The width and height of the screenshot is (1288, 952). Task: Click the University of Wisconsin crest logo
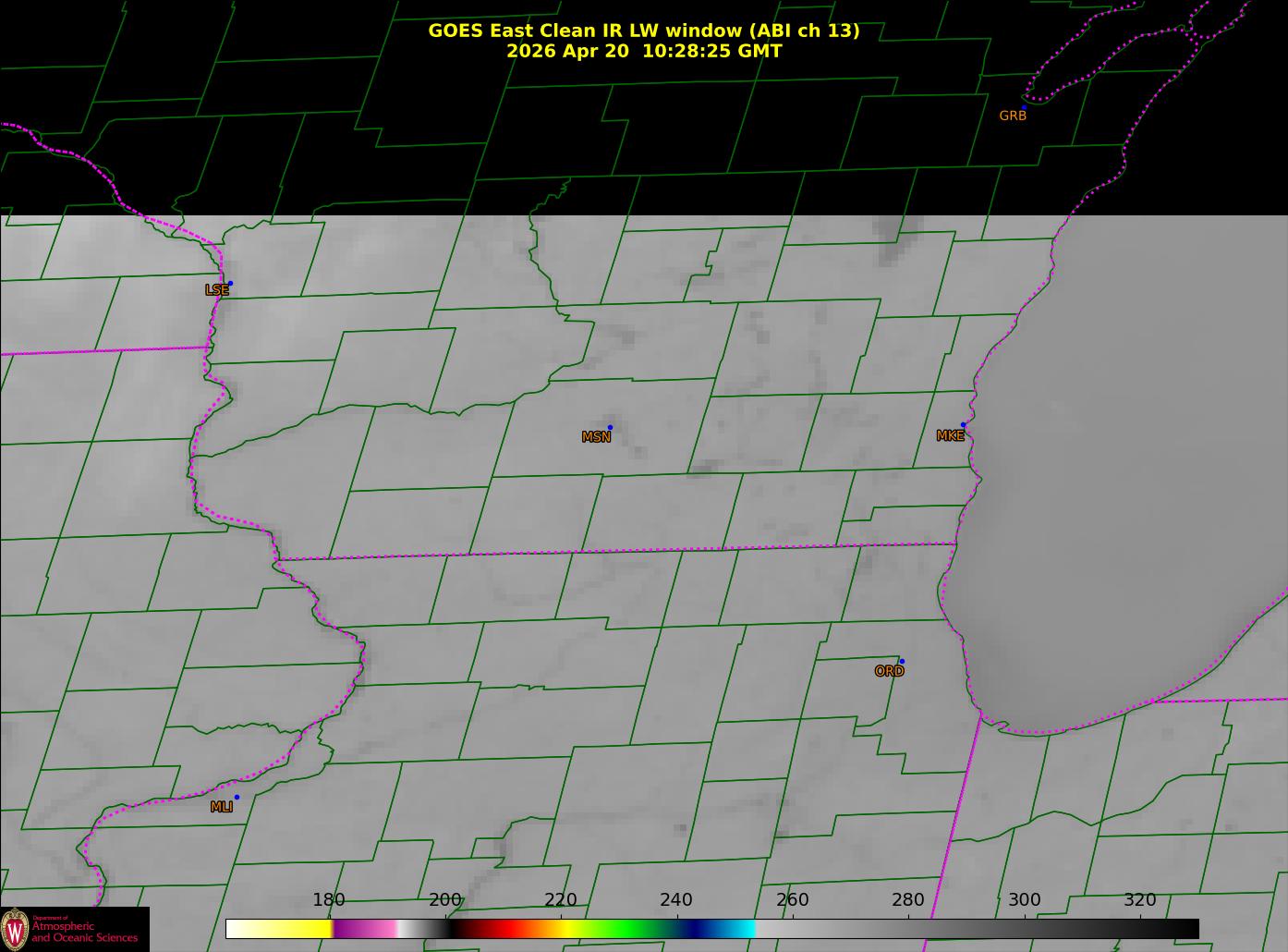click(x=15, y=929)
